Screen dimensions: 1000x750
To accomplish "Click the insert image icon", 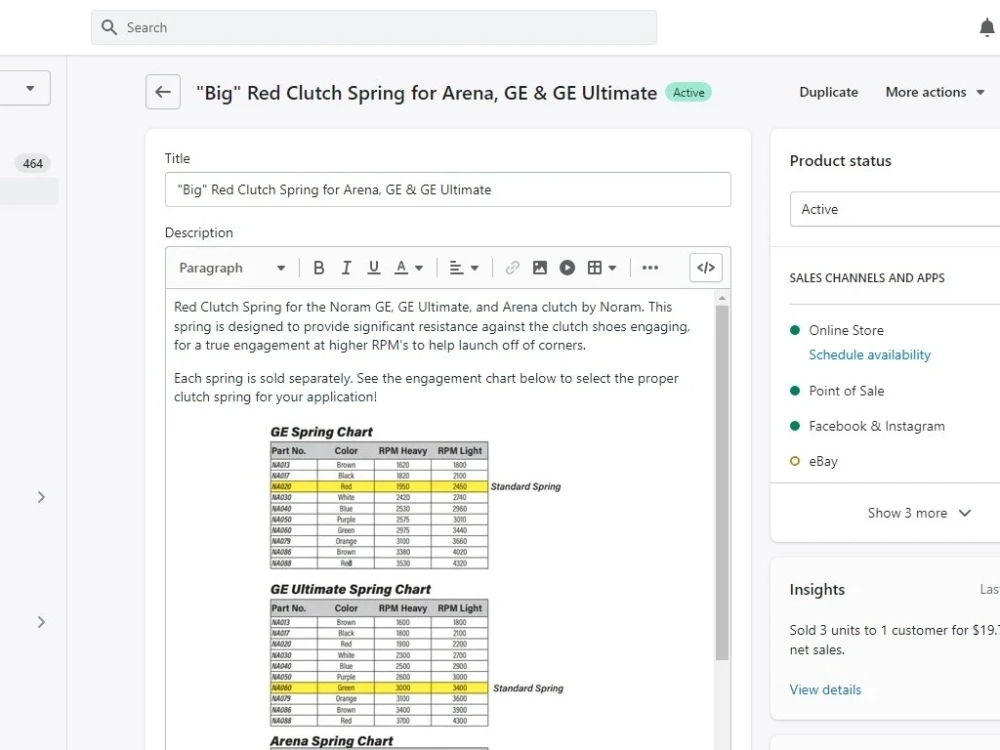I will [540, 268].
